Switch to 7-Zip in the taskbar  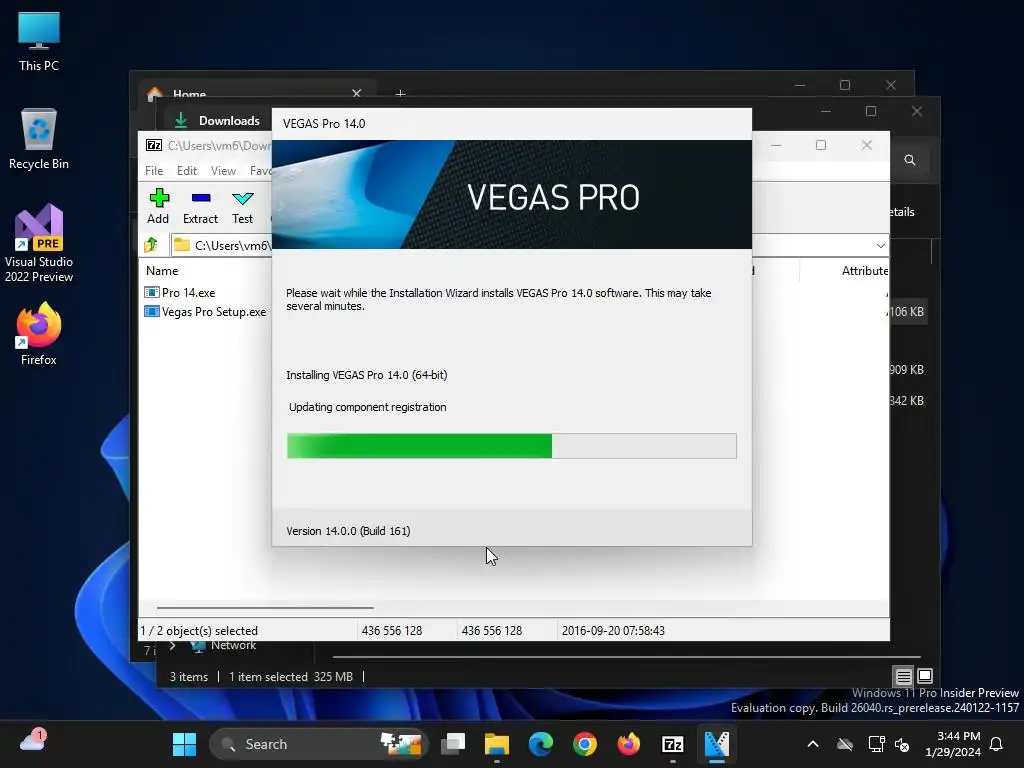click(x=673, y=744)
